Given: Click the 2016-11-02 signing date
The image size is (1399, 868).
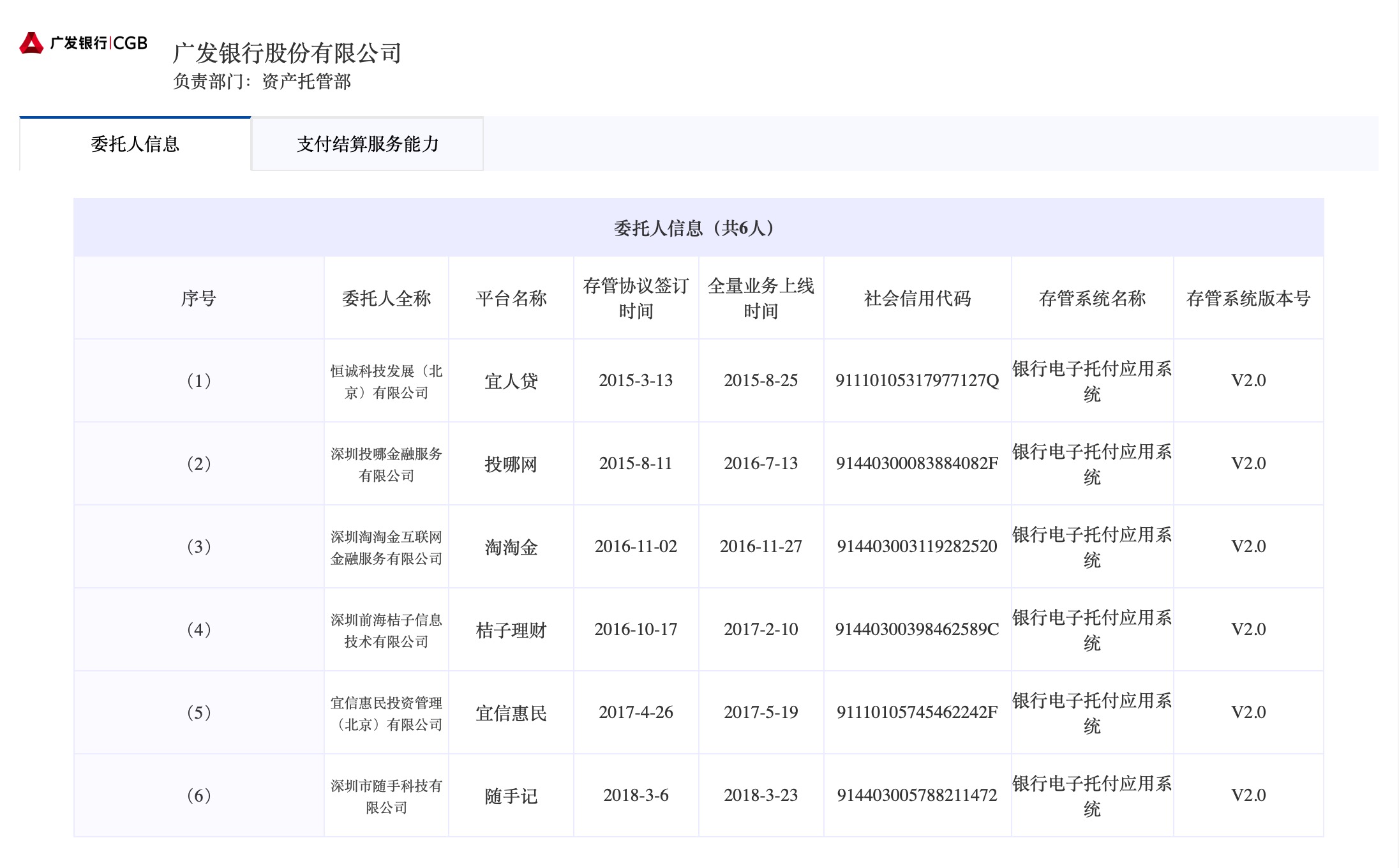Looking at the screenshot, I should [636, 546].
